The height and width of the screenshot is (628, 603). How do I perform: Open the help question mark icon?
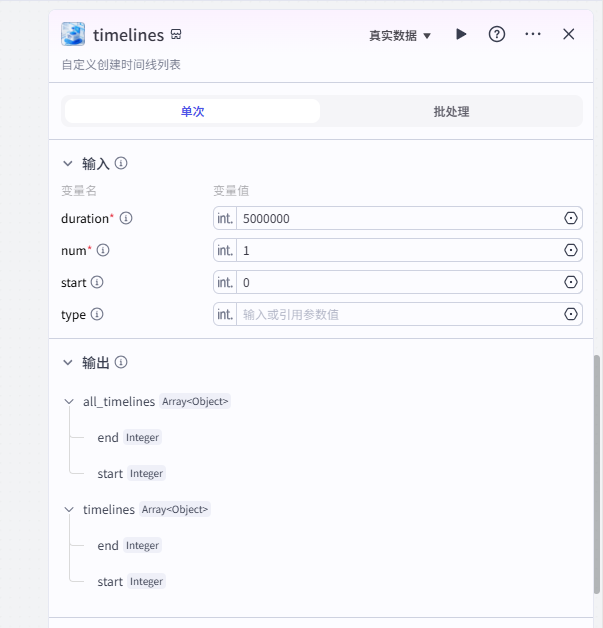[496, 34]
